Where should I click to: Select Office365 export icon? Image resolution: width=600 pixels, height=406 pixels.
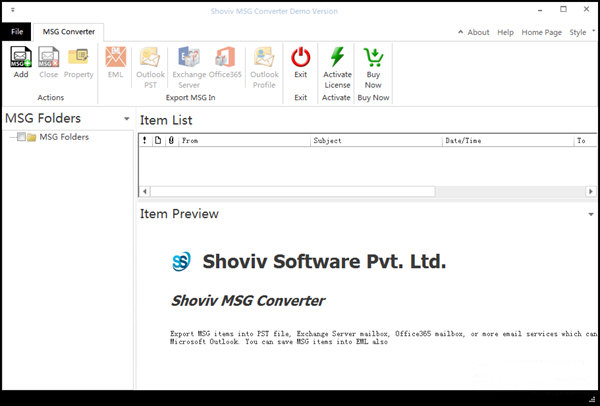click(225, 57)
